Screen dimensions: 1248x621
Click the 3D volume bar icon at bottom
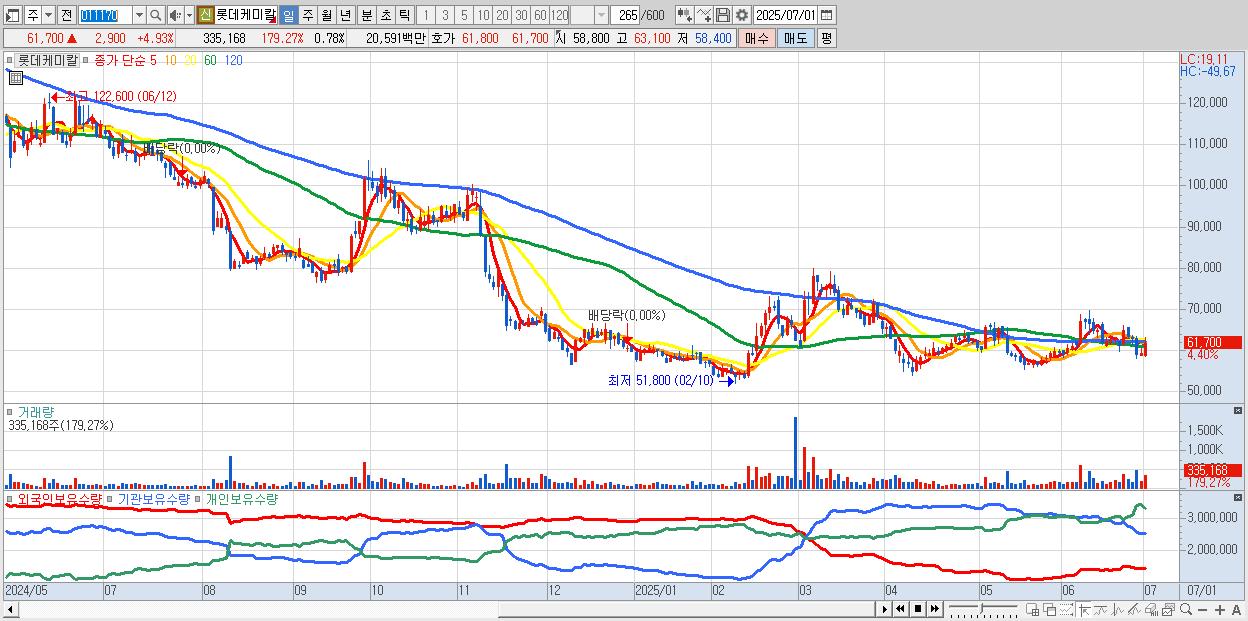pyautogui.click(x=1151, y=610)
